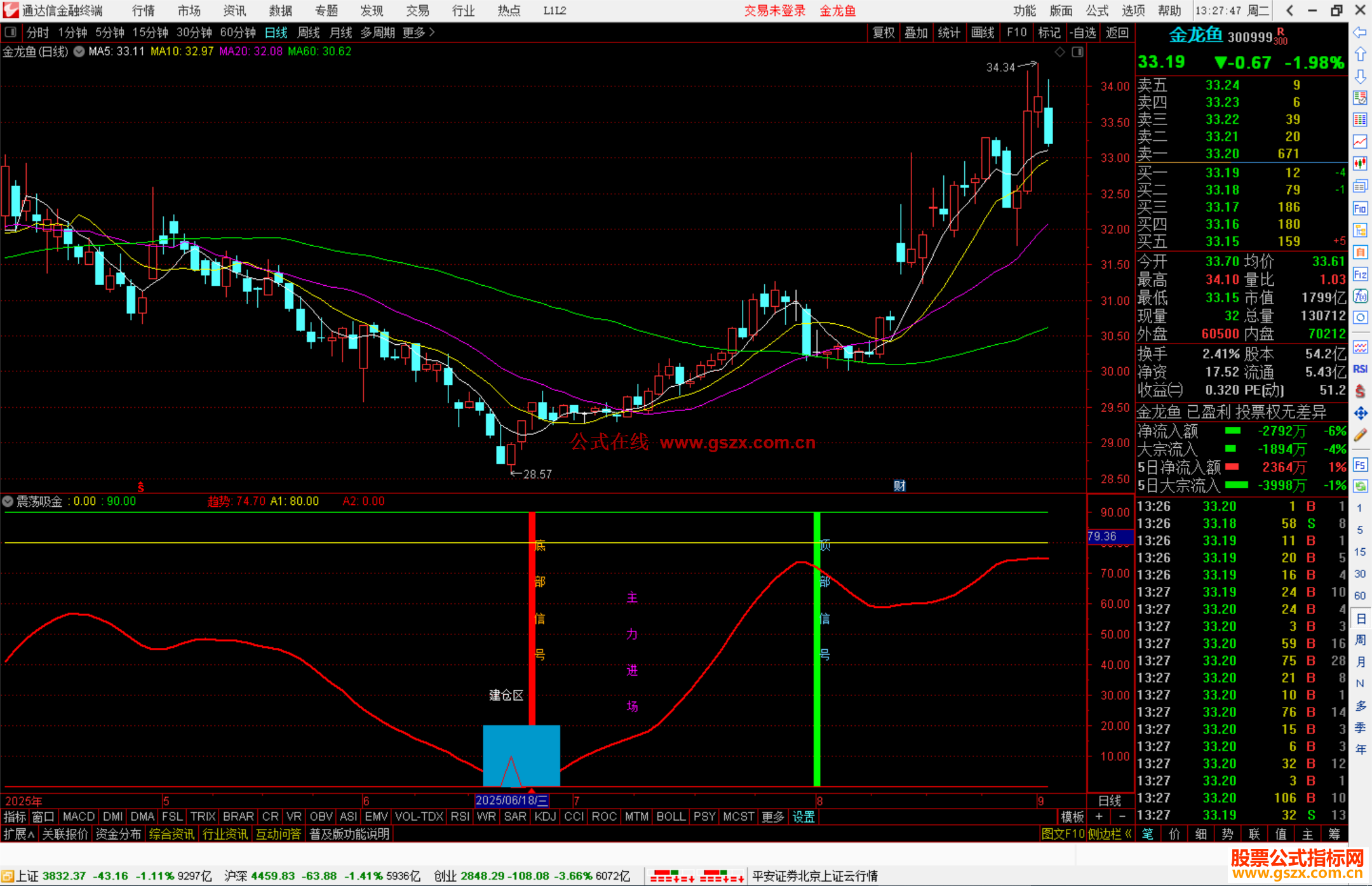Viewport: 1372px width, 886px height.
Task: Select the 30 minute period in right strip
Action: 1360,574
